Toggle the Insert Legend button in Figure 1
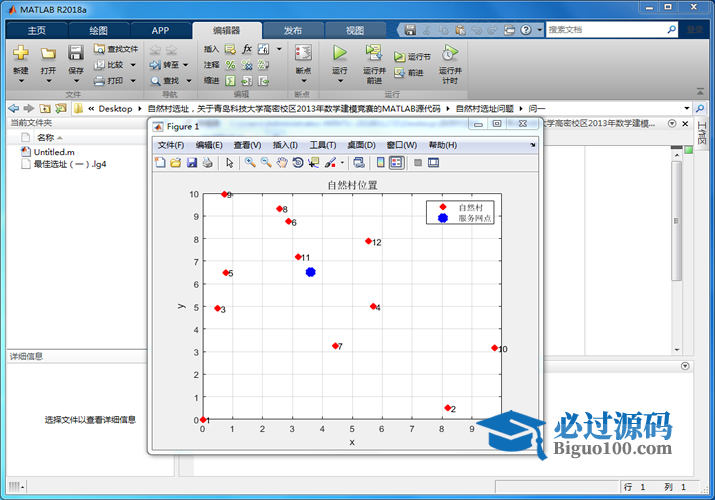The image size is (715, 500). (396, 163)
